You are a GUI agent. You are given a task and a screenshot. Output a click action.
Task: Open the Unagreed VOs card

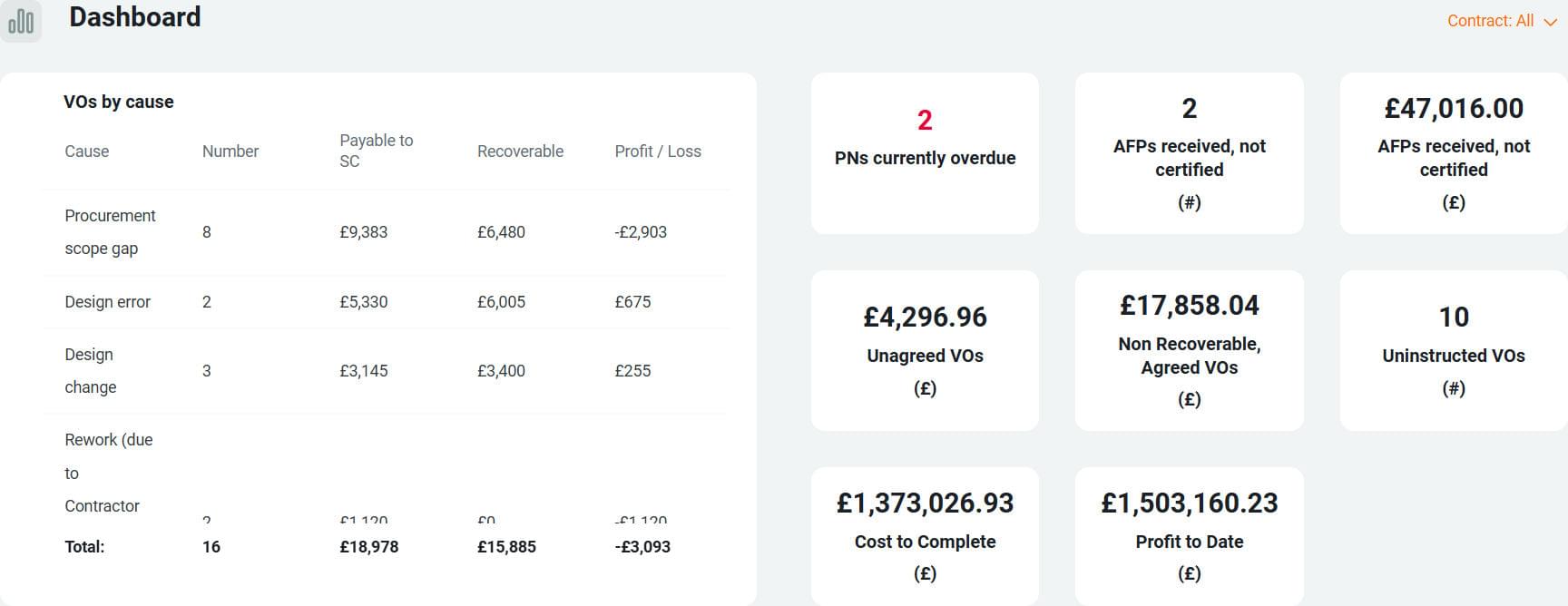click(x=925, y=350)
